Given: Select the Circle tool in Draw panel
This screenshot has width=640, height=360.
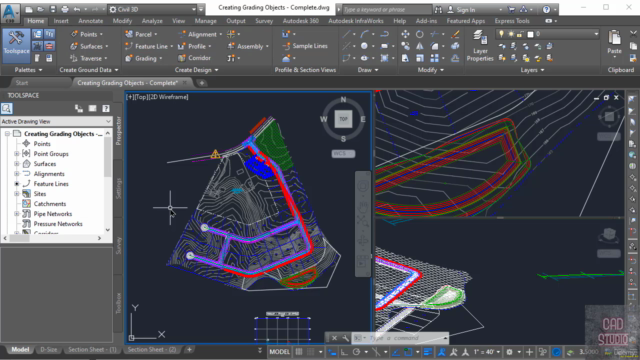Looking at the screenshot, I should [364, 46].
